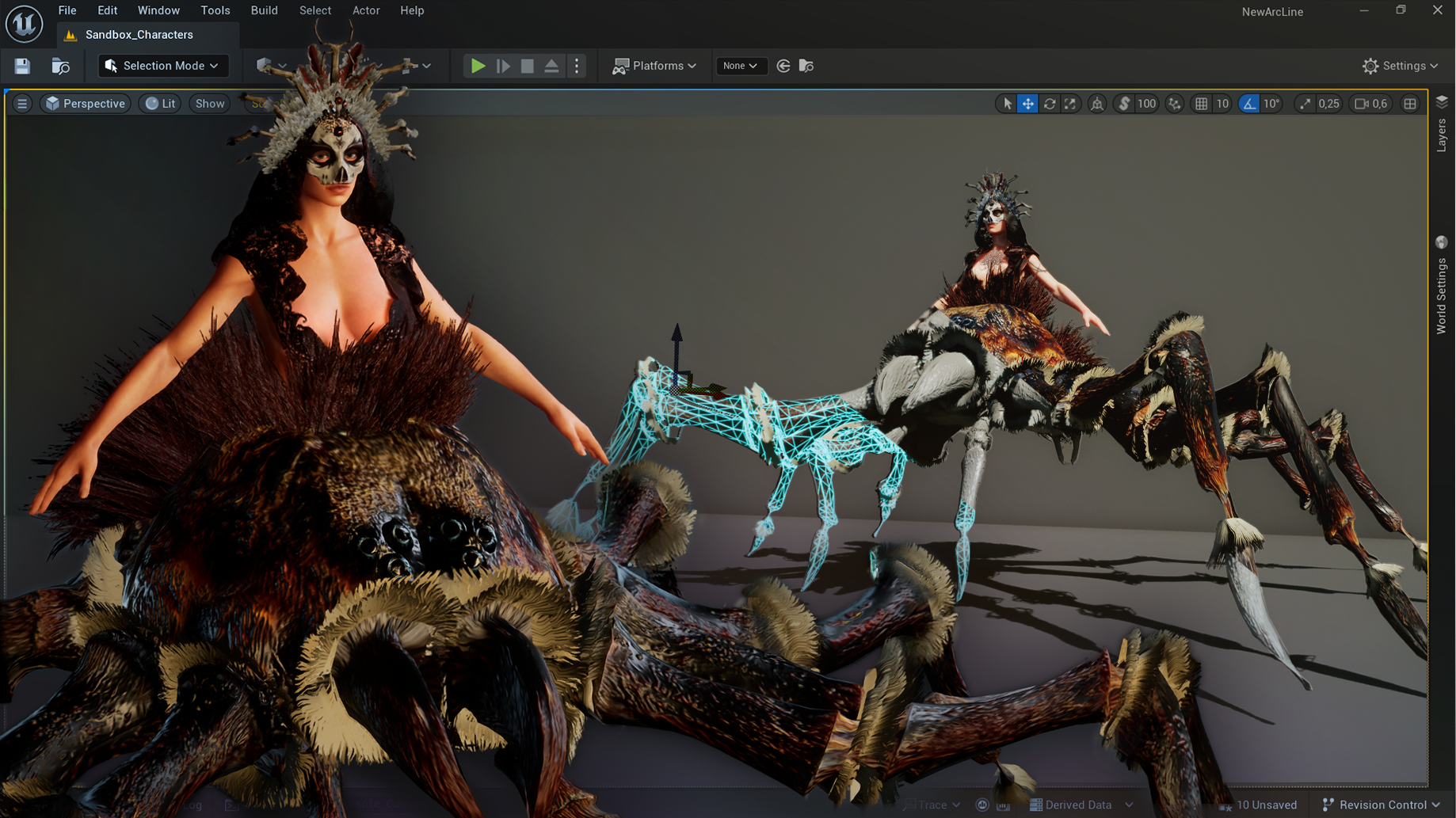Adjust the camera speed 0,6 control
The width and height of the screenshot is (1456, 818).
[1371, 104]
